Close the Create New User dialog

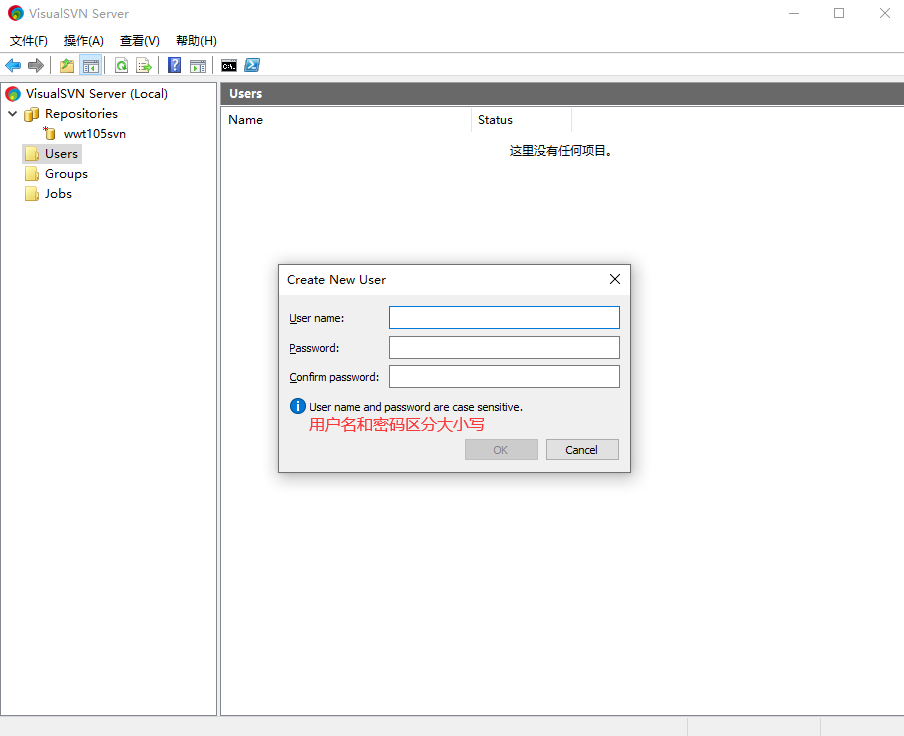tap(615, 280)
